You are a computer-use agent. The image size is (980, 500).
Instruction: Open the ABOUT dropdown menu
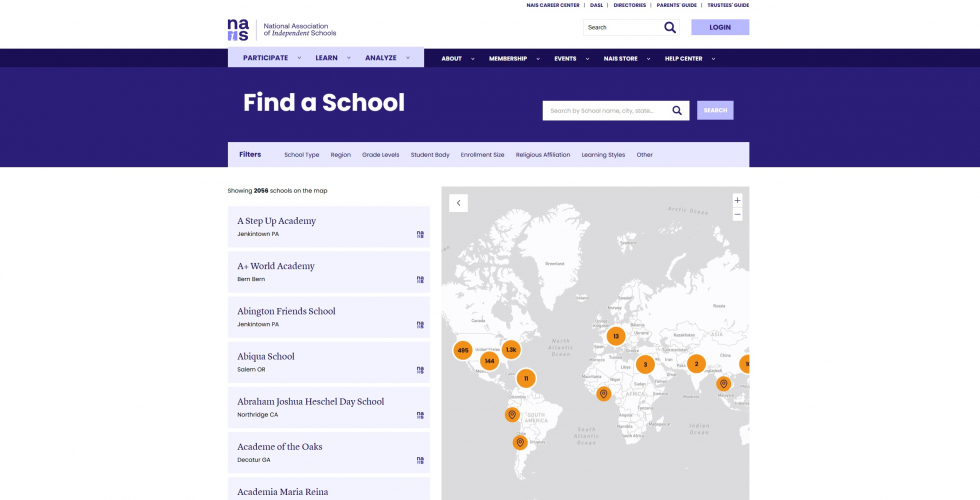tap(458, 59)
